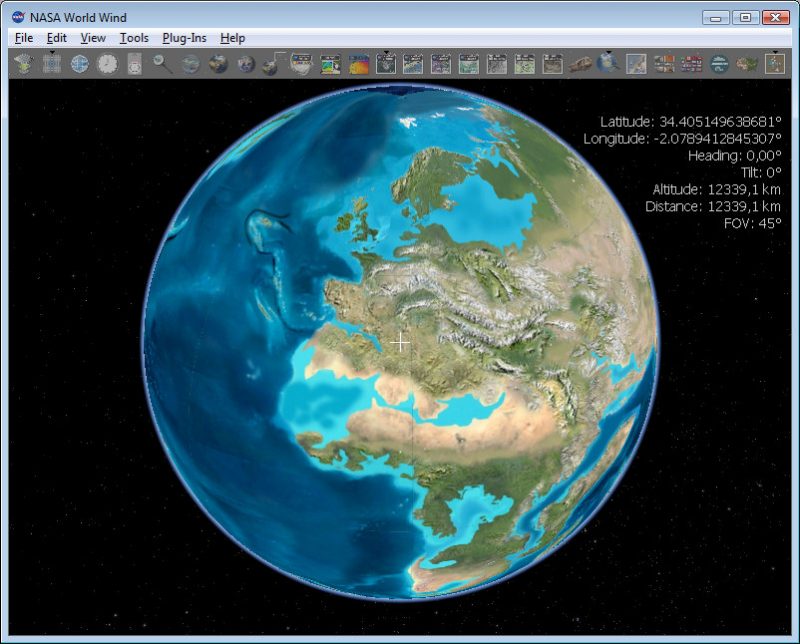The width and height of the screenshot is (800, 644).
Task: Toggle the cloud-covered earth layer icon
Action: click(245, 64)
